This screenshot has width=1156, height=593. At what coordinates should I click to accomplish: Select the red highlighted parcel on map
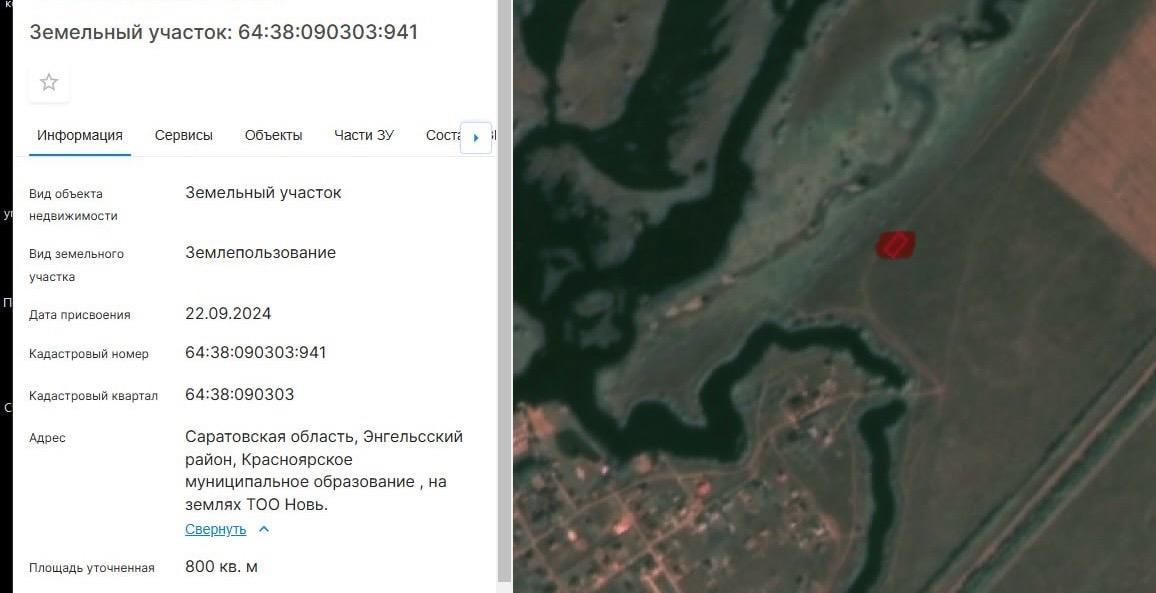[896, 245]
